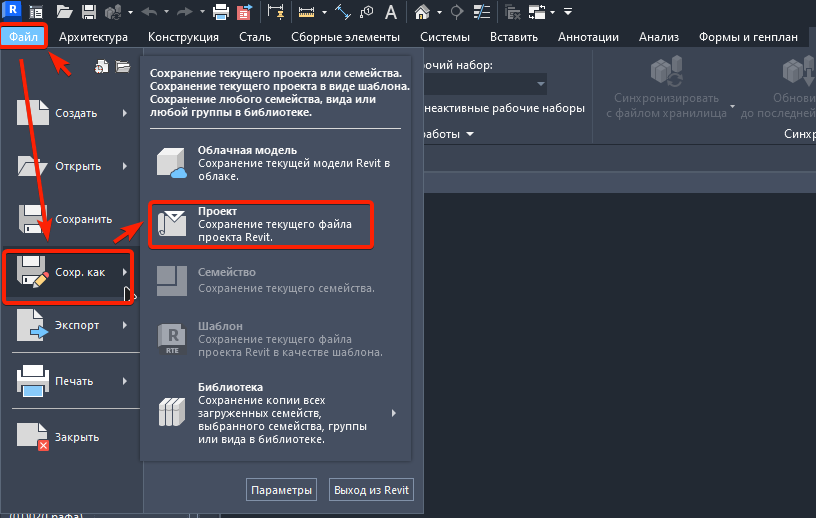This screenshot has height=518, width=816.
Task: Select the Section tool icon in top toolbar
Action: click(456, 11)
